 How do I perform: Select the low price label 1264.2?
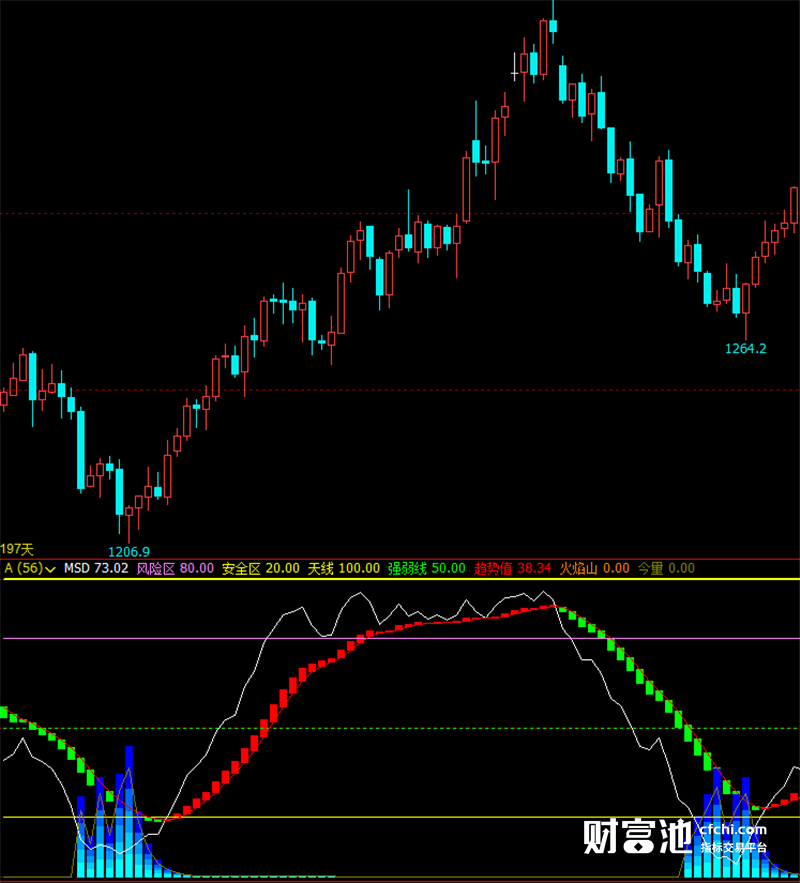coord(745,349)
